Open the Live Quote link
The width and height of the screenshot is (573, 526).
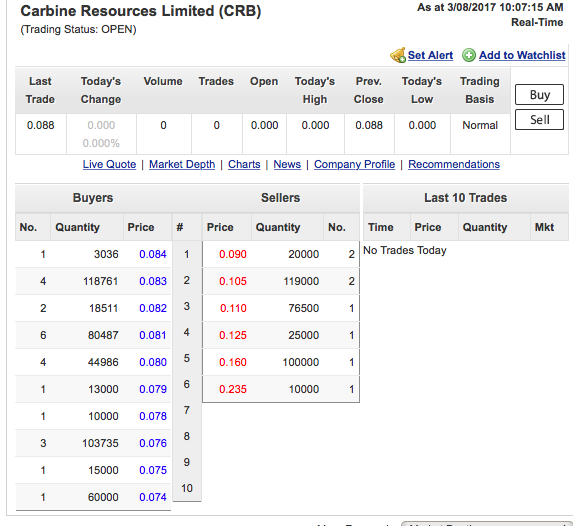[x=109, y=164]
